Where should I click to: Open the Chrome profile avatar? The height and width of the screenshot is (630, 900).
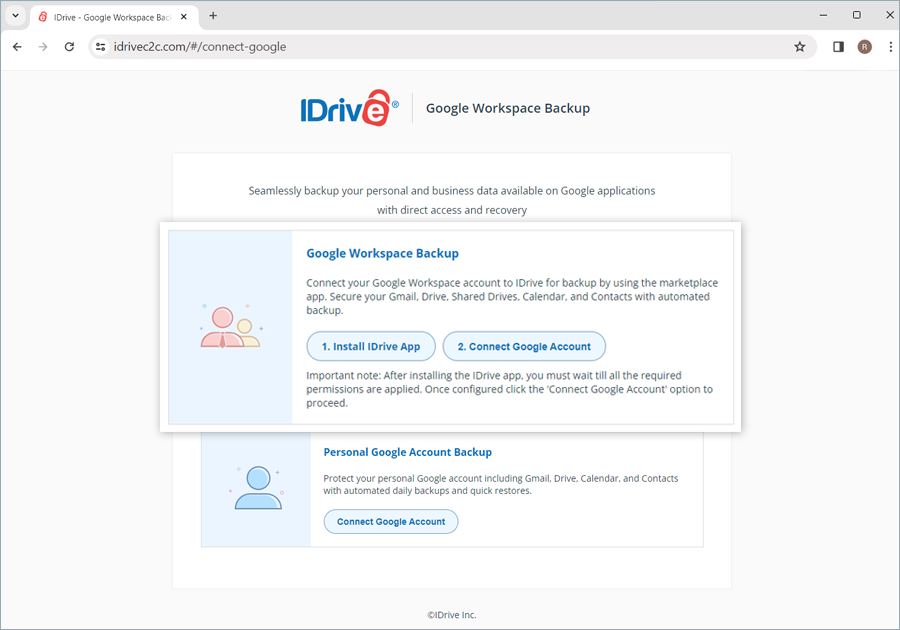click(864, 47)
